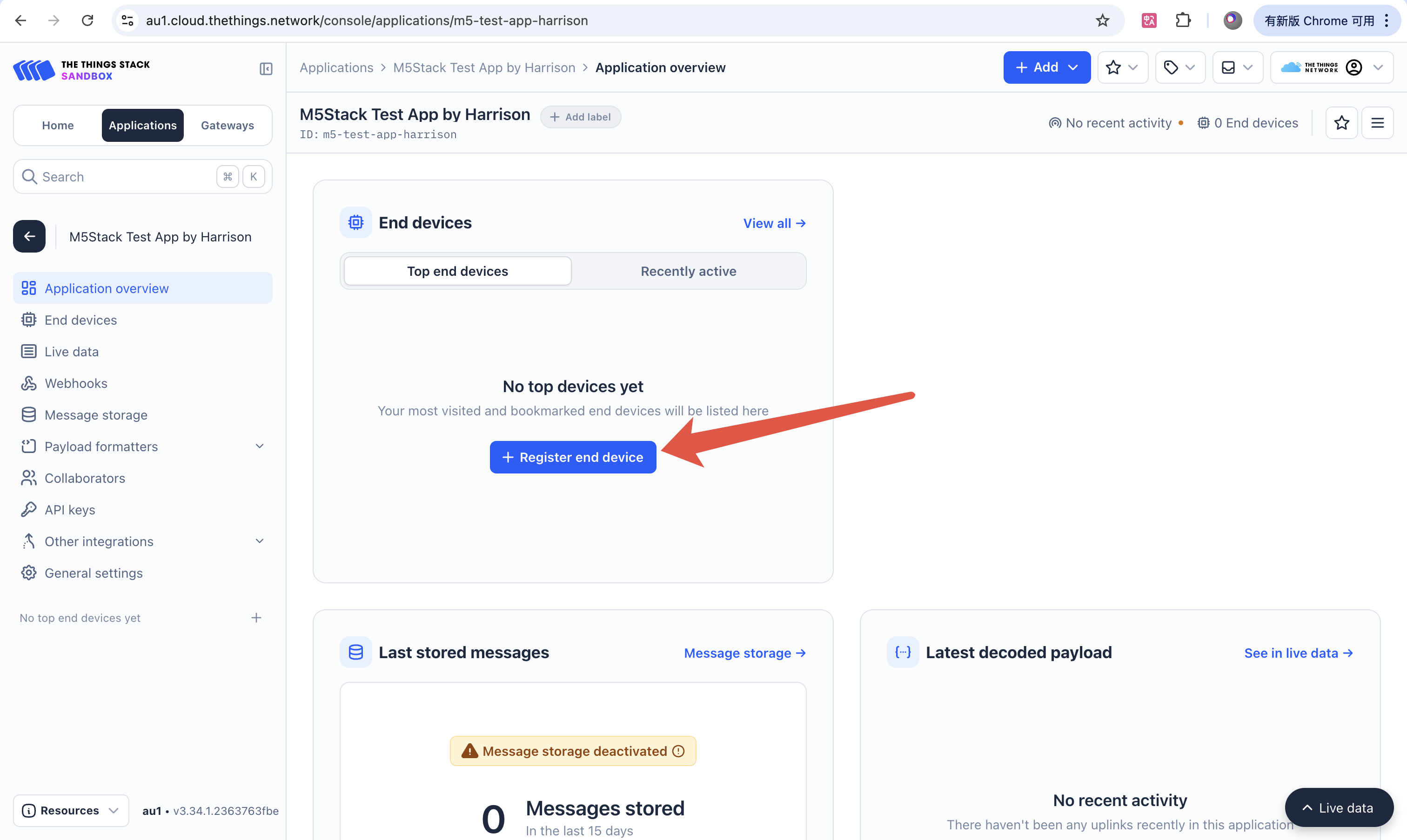Screen dimensions: 1407x840
Task: Open the translate extension icon
Action: (x=1149, y=21)
